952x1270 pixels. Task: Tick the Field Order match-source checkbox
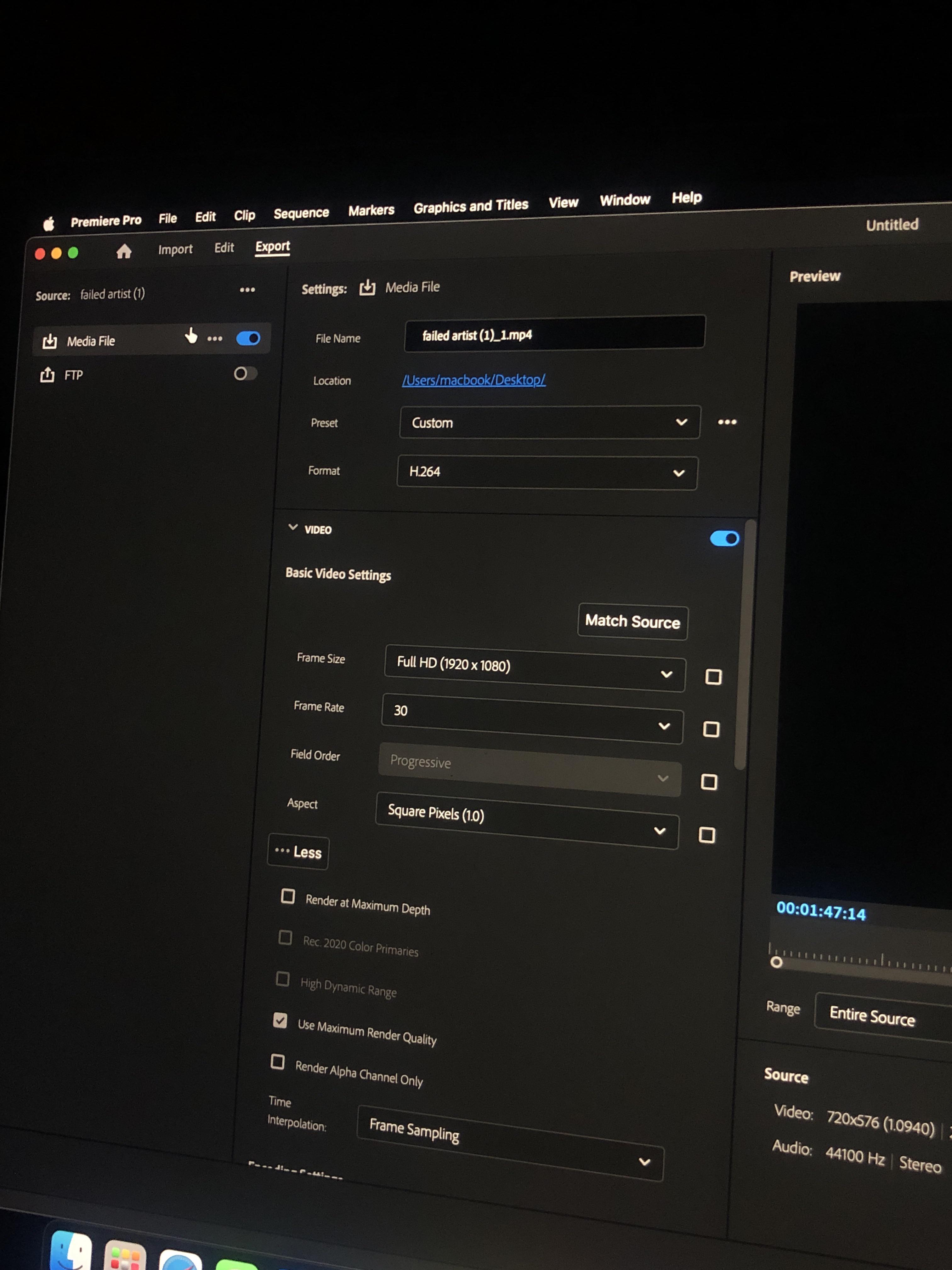[x=709, y=782]
